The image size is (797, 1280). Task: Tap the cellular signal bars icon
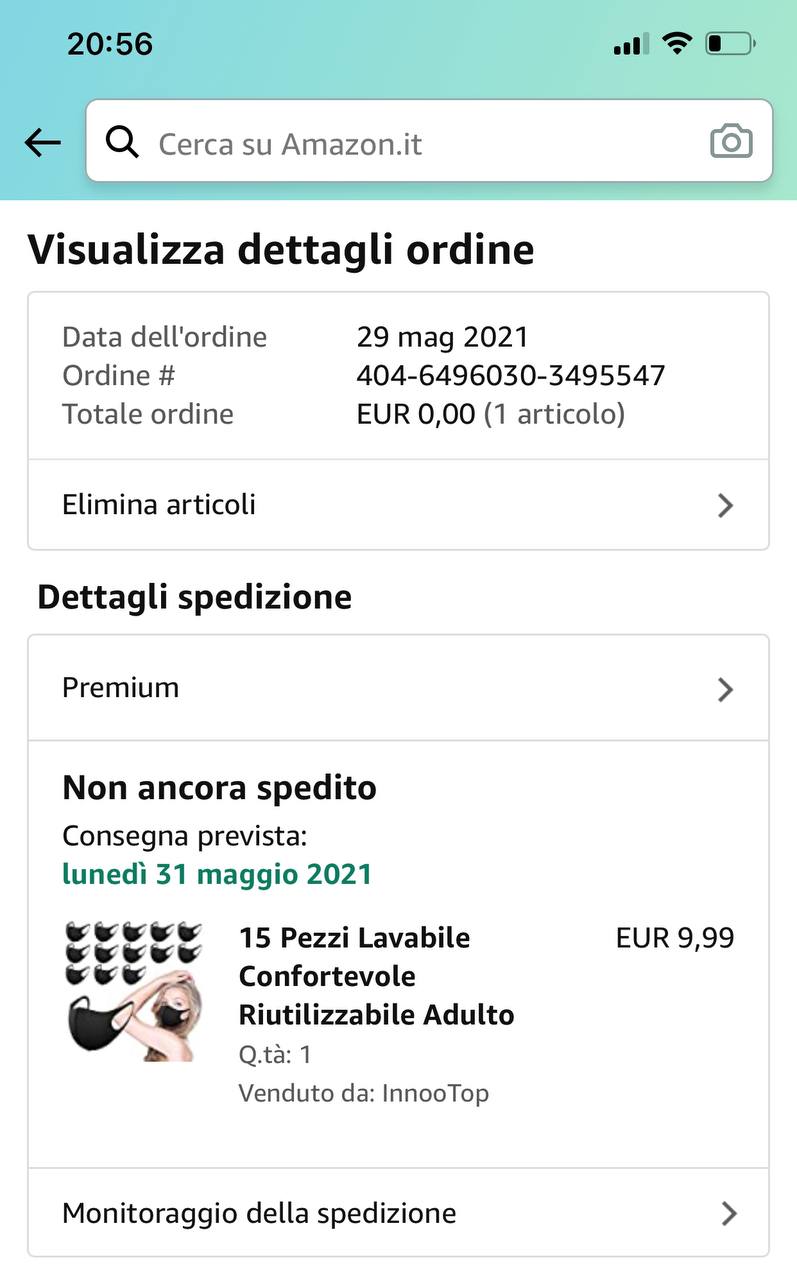(630, 44)
